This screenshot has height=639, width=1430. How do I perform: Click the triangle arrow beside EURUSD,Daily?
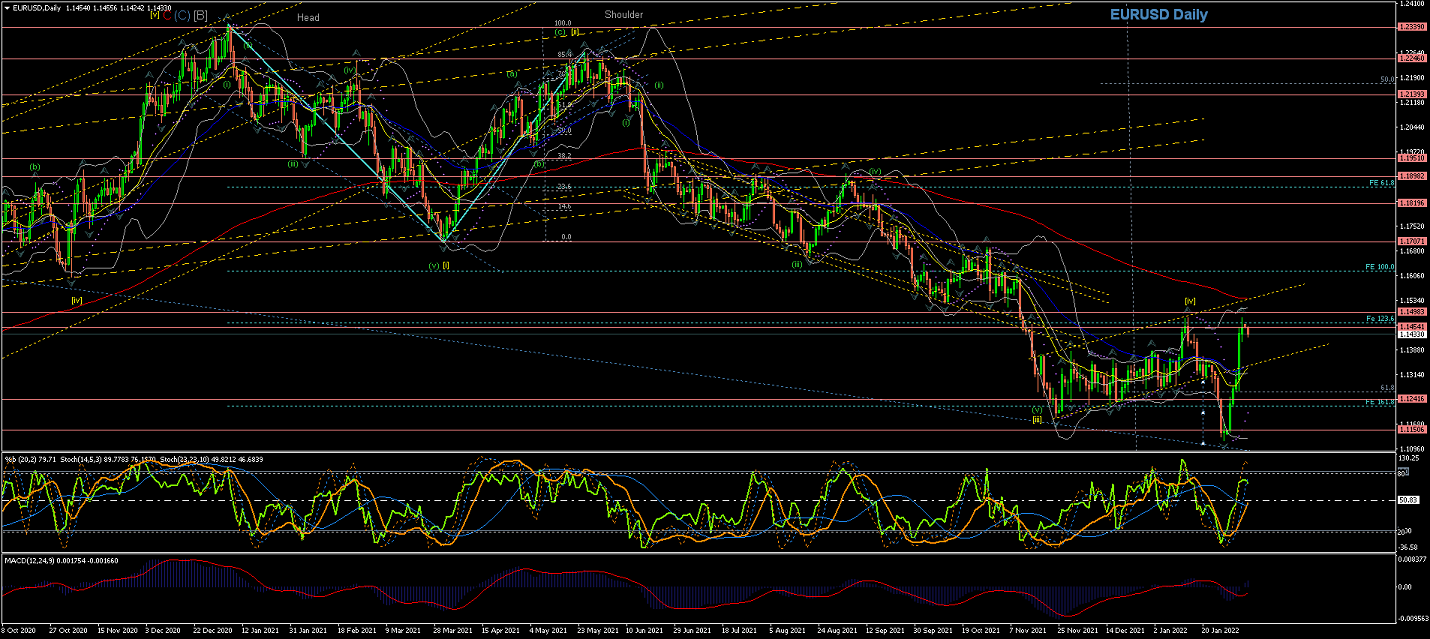(x=6, y=7)
